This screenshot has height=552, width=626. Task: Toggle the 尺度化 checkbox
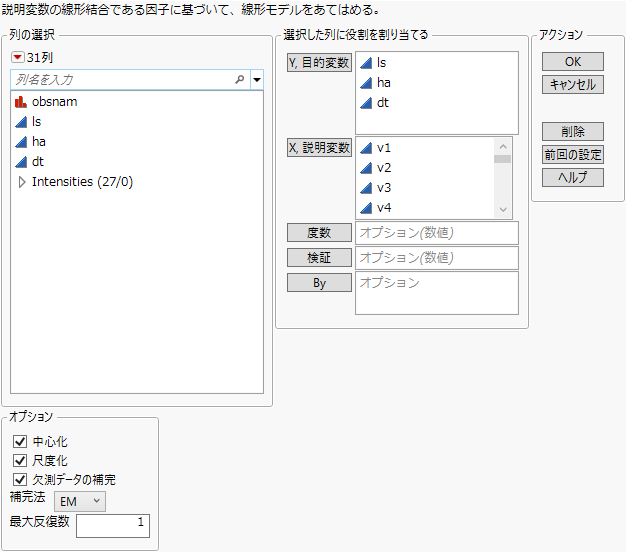20,460
